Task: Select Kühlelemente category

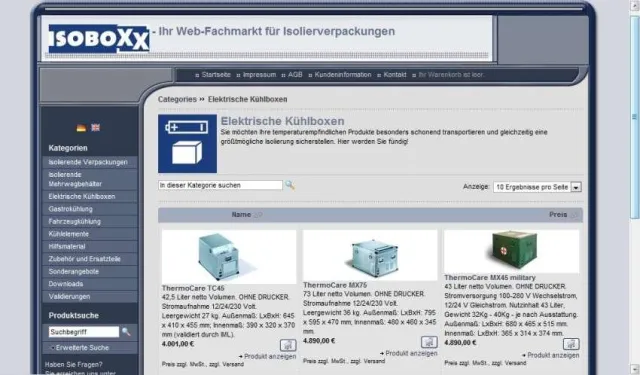Action: click(90, 234)
